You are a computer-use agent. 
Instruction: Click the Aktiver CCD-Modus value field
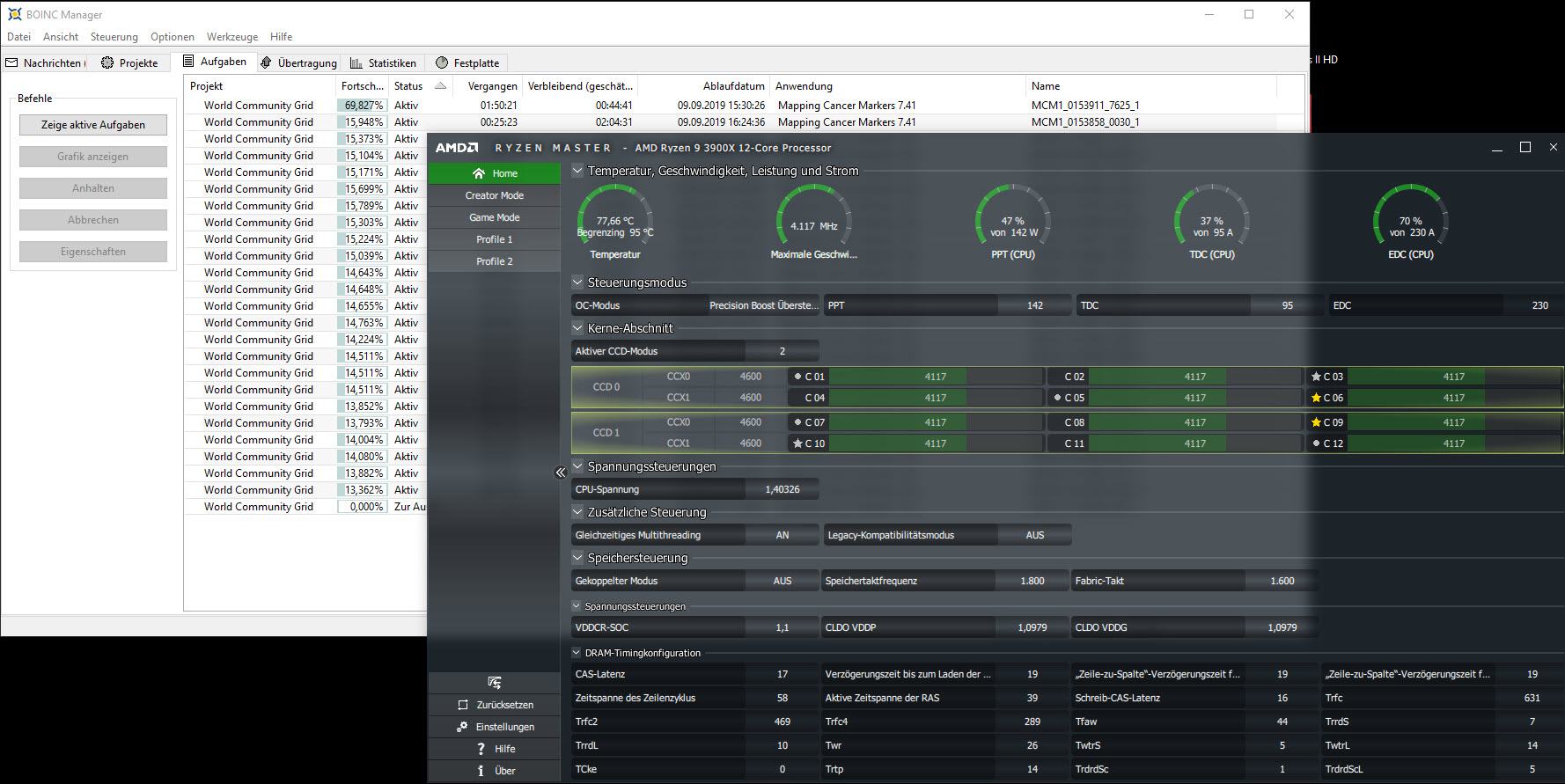pos(782,351)
